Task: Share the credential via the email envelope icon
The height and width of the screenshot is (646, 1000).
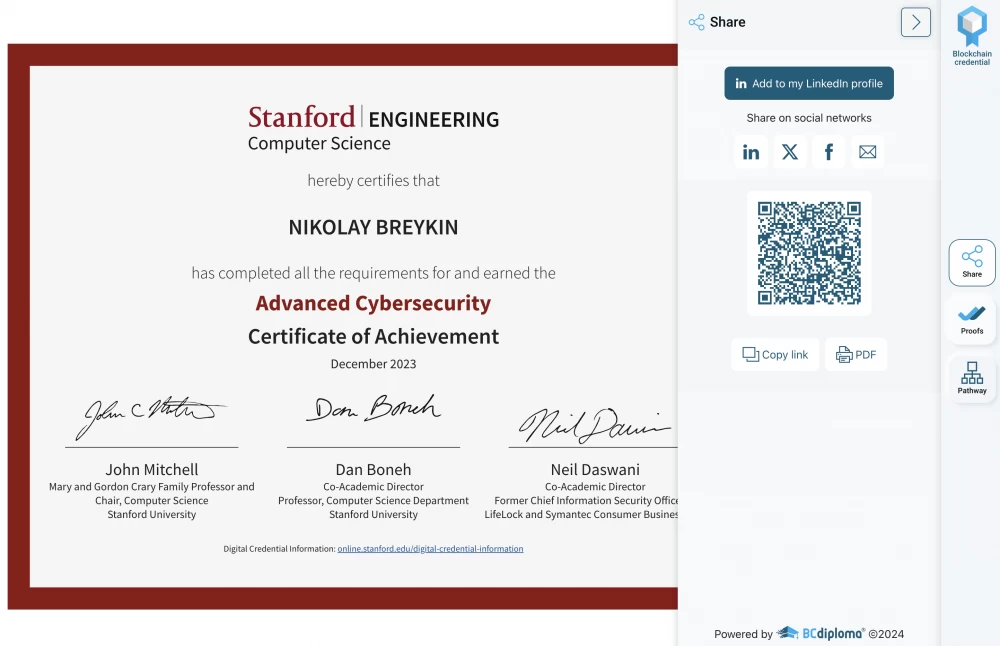Action: (x=867, y=151)
